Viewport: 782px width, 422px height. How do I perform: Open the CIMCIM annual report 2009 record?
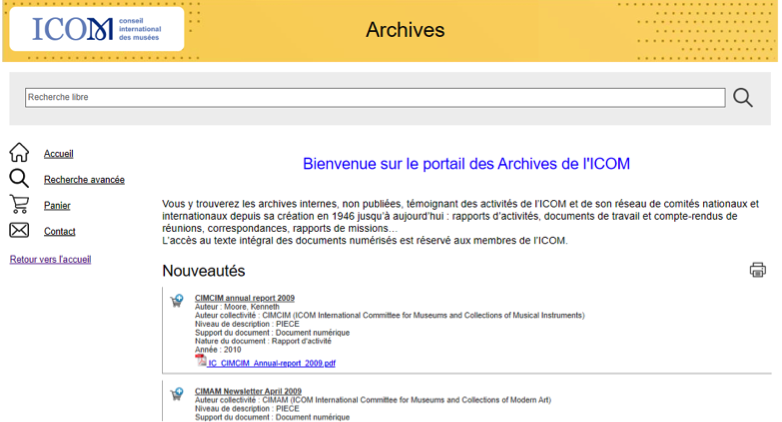pos(245,298)
